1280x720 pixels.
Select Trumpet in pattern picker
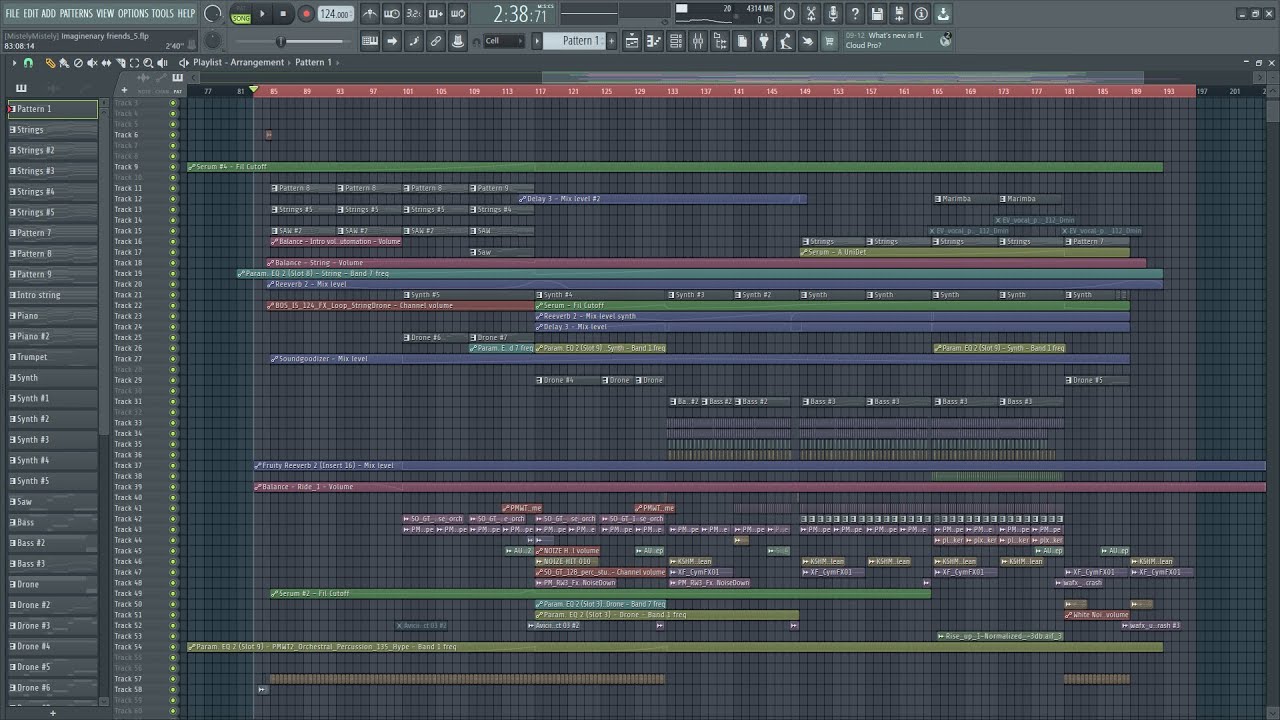53,357
